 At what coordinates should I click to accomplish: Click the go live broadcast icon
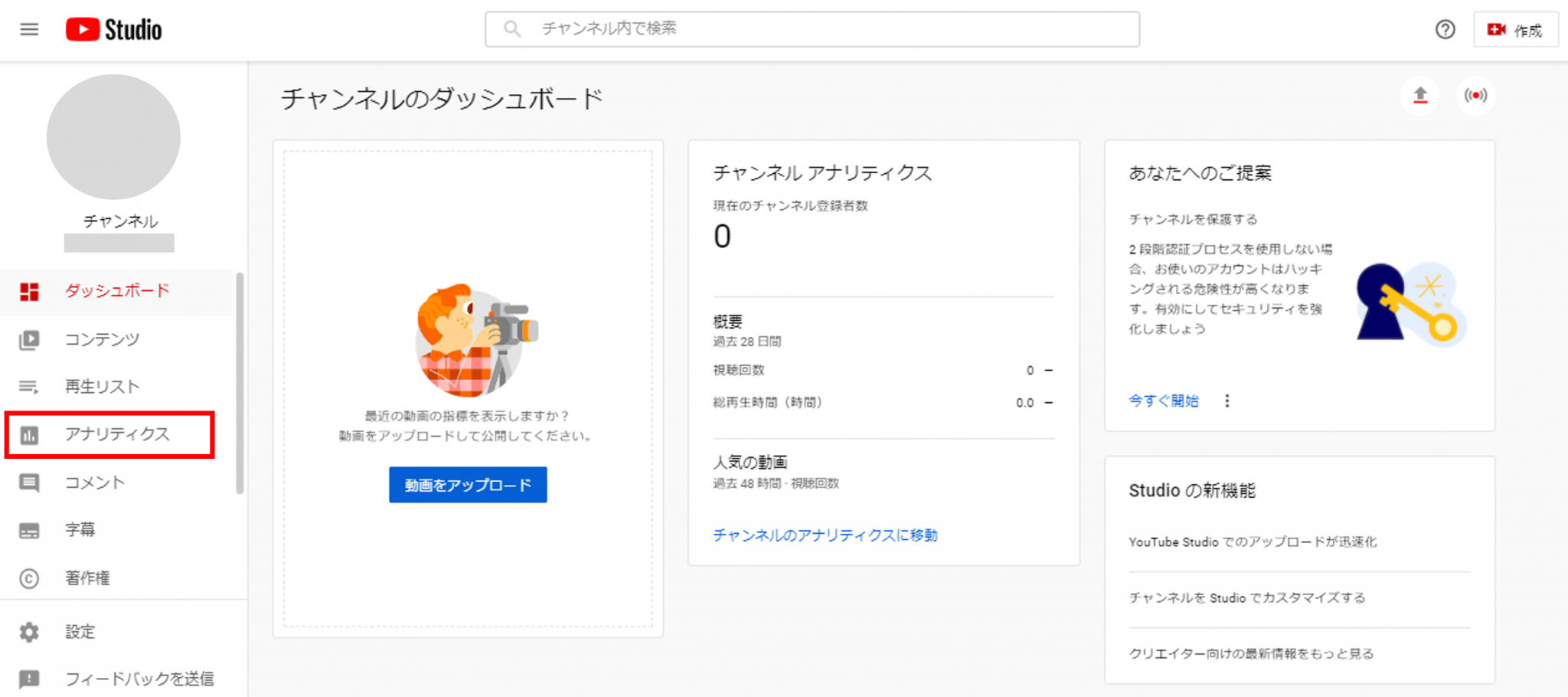(1475, 96)
